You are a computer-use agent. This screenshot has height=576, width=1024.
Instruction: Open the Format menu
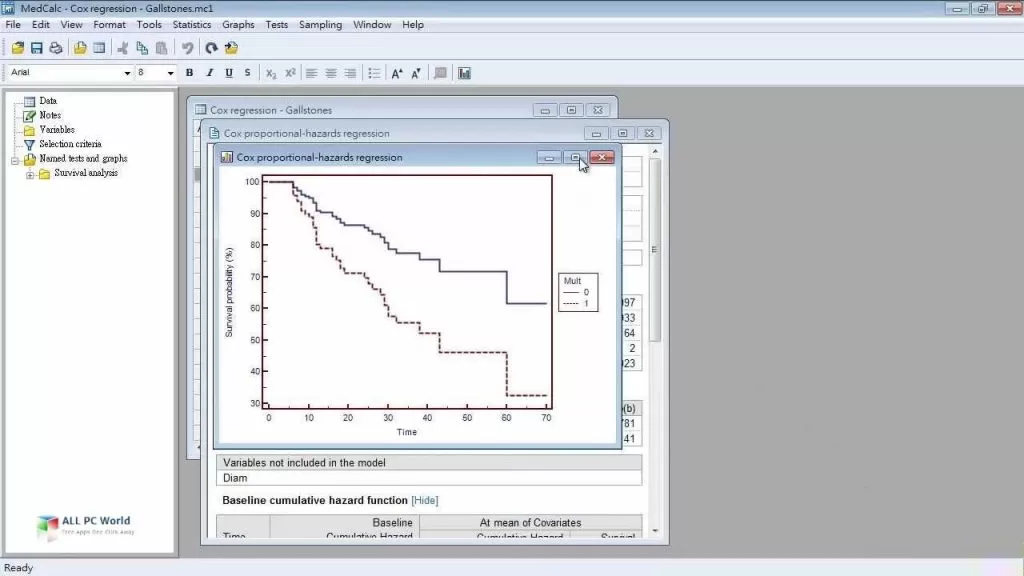[x=109, y=25]
